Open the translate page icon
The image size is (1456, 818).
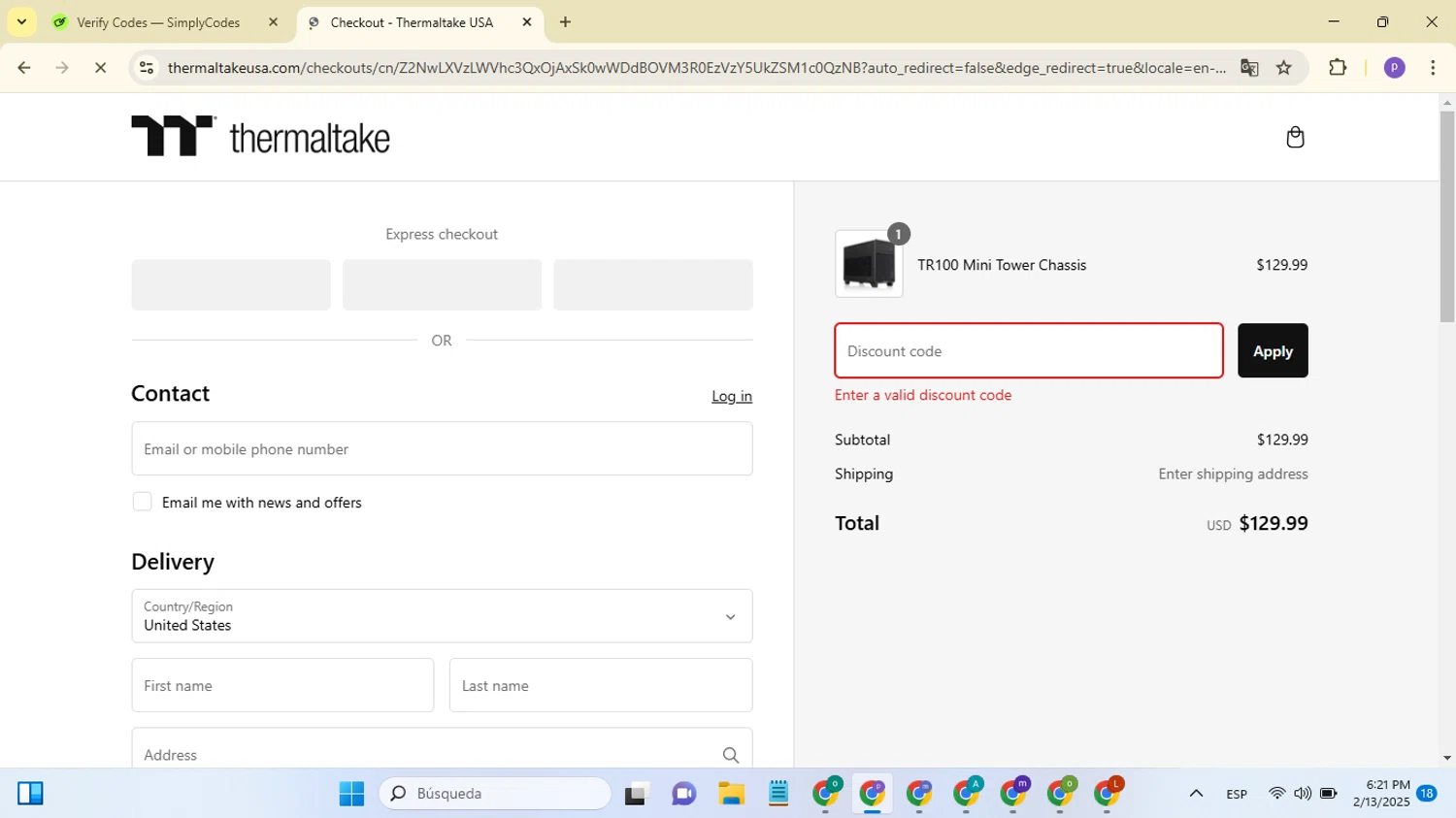(x=1249, y=68)
